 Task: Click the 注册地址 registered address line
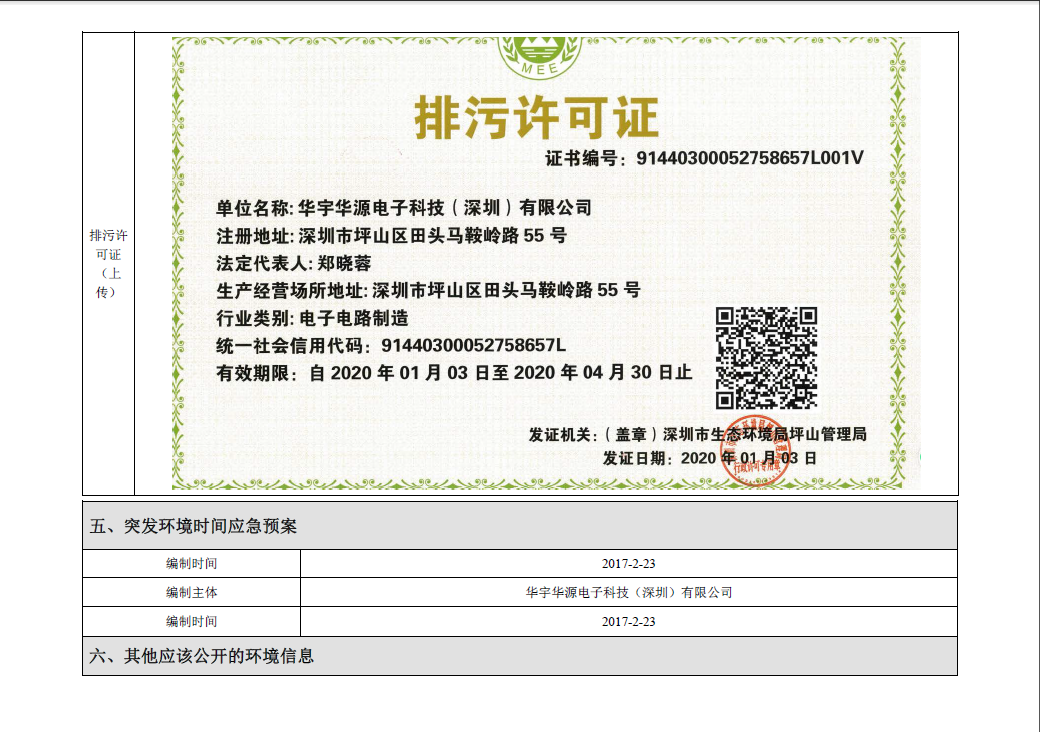391,235
